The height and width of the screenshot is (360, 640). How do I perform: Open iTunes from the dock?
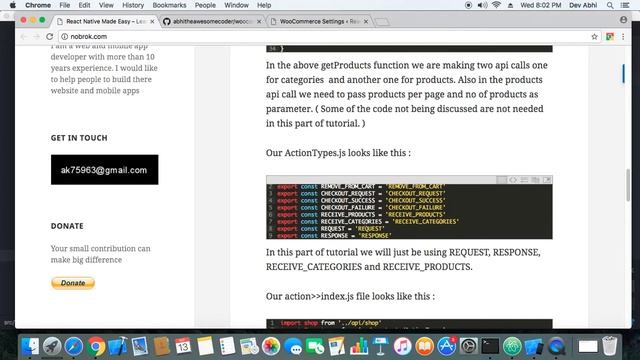click(402, 347)
